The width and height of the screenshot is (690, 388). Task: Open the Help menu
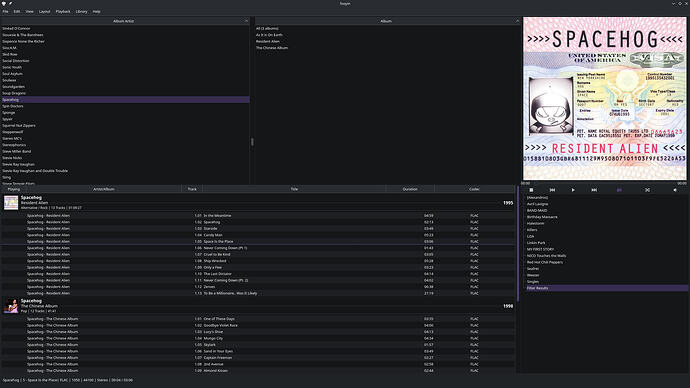(96, 11)
